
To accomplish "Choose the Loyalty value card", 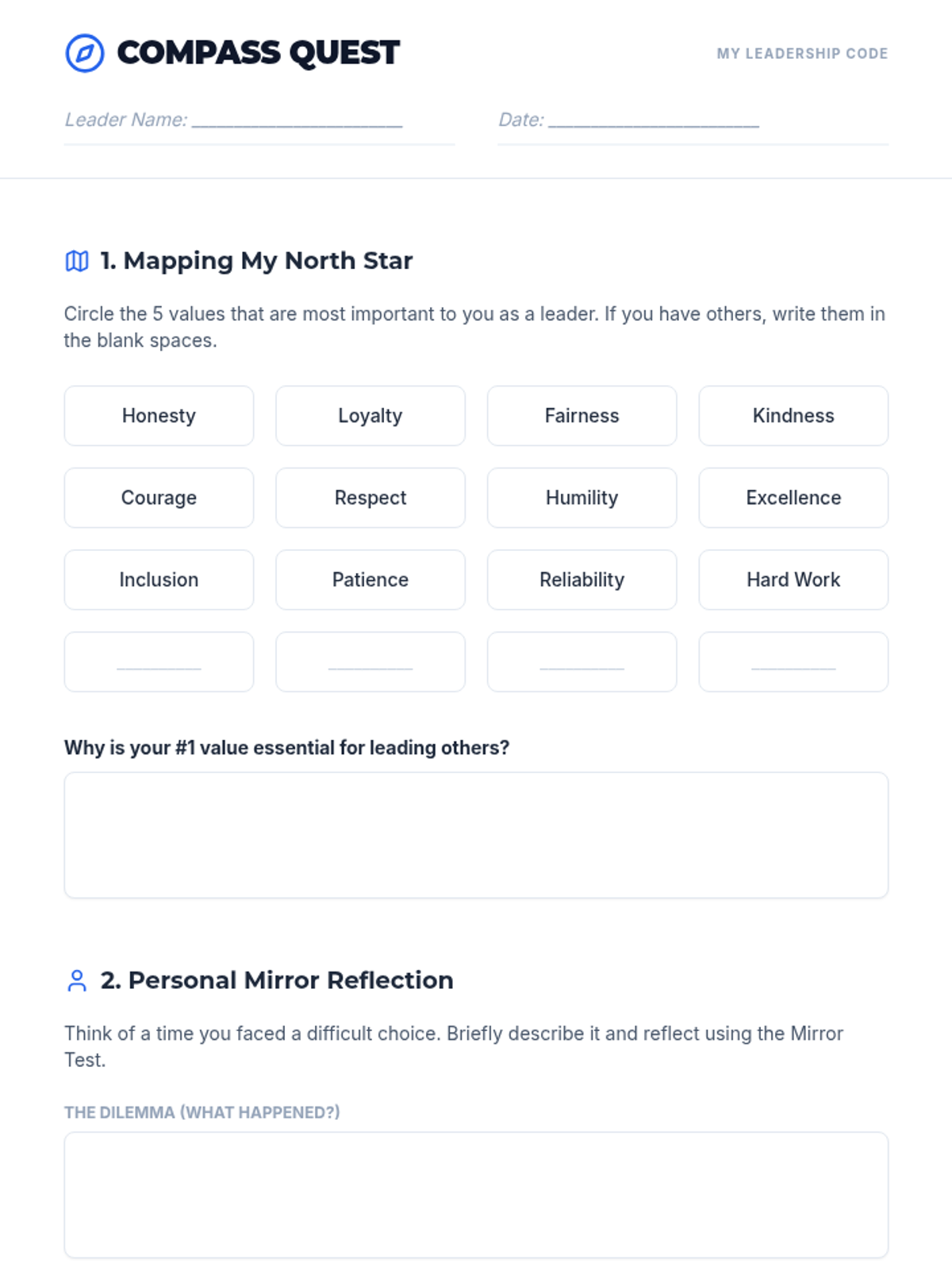I will [x=370, y=416].
